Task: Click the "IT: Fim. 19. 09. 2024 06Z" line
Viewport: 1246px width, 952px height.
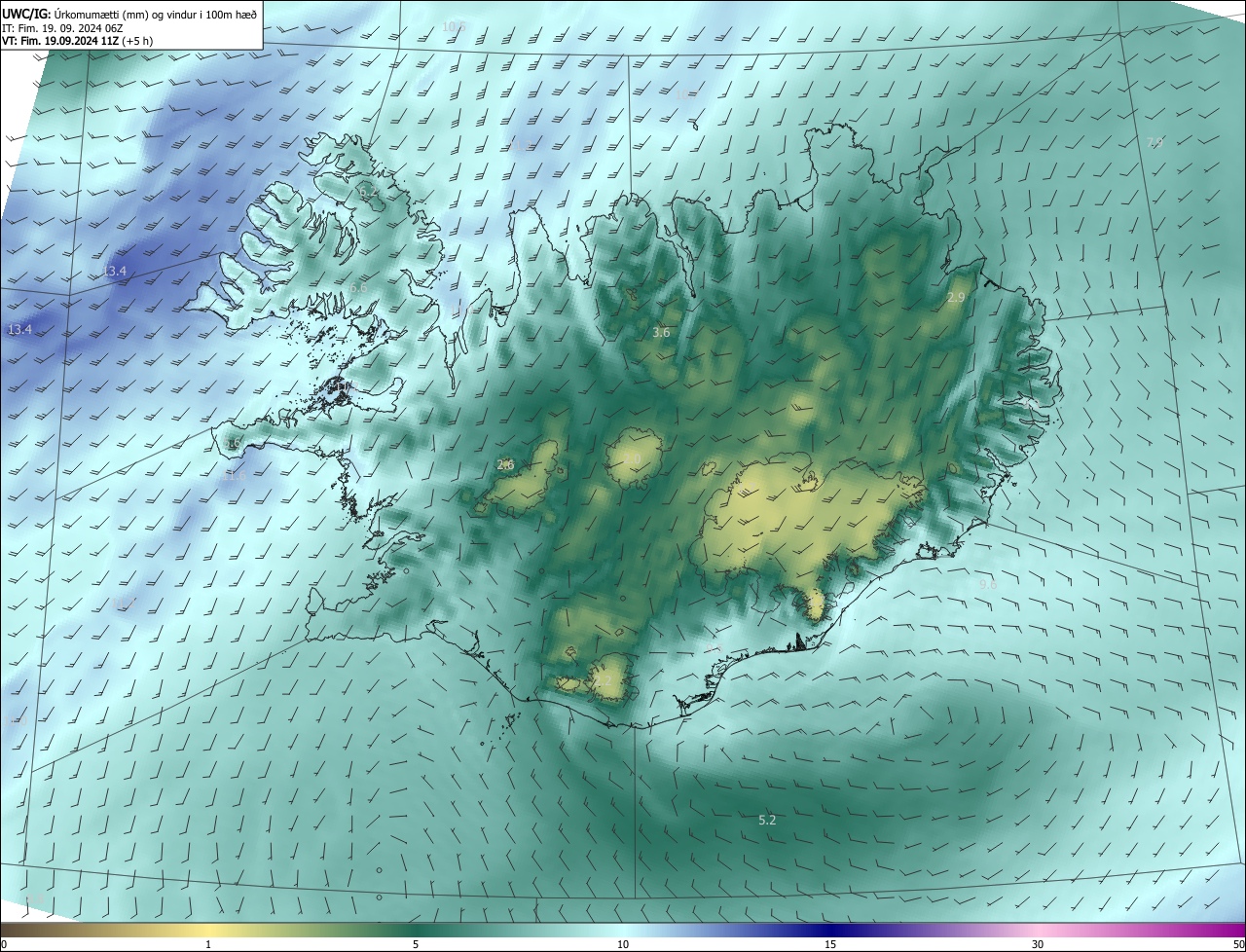Action: 60,27
